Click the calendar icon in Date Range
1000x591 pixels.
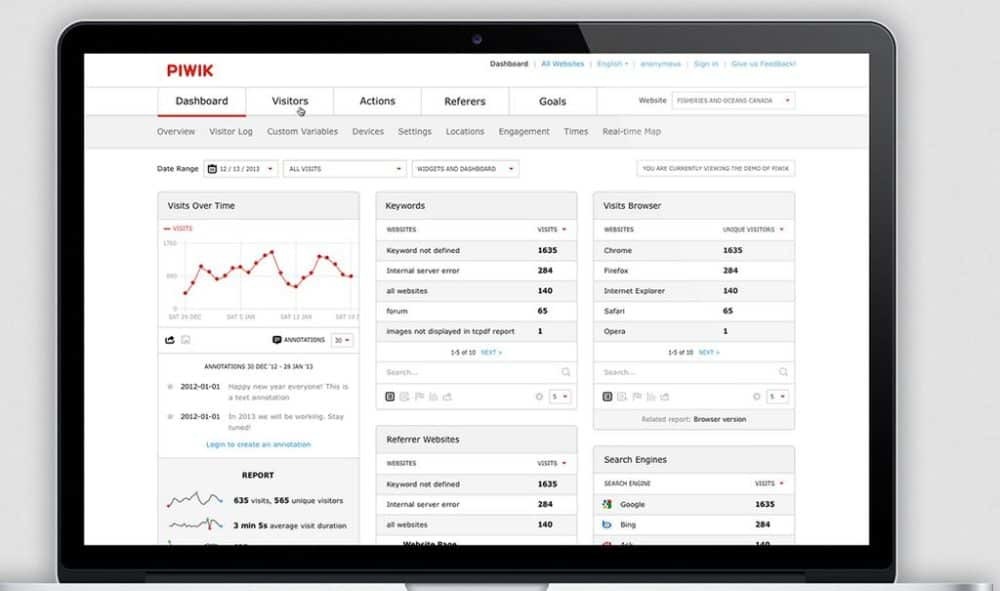(x=212, y=169)
